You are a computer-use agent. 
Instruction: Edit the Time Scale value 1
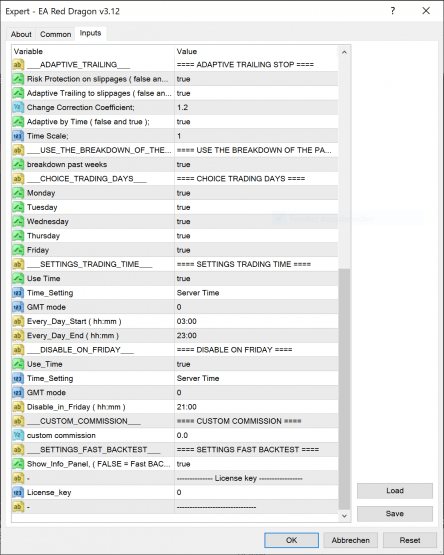click(256, 136)
